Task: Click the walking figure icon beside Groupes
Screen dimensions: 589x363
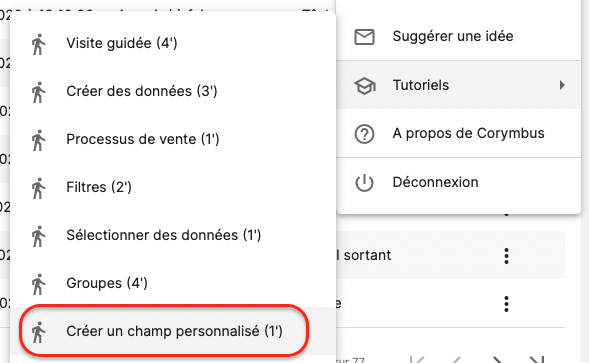Action: click(38, 284)
